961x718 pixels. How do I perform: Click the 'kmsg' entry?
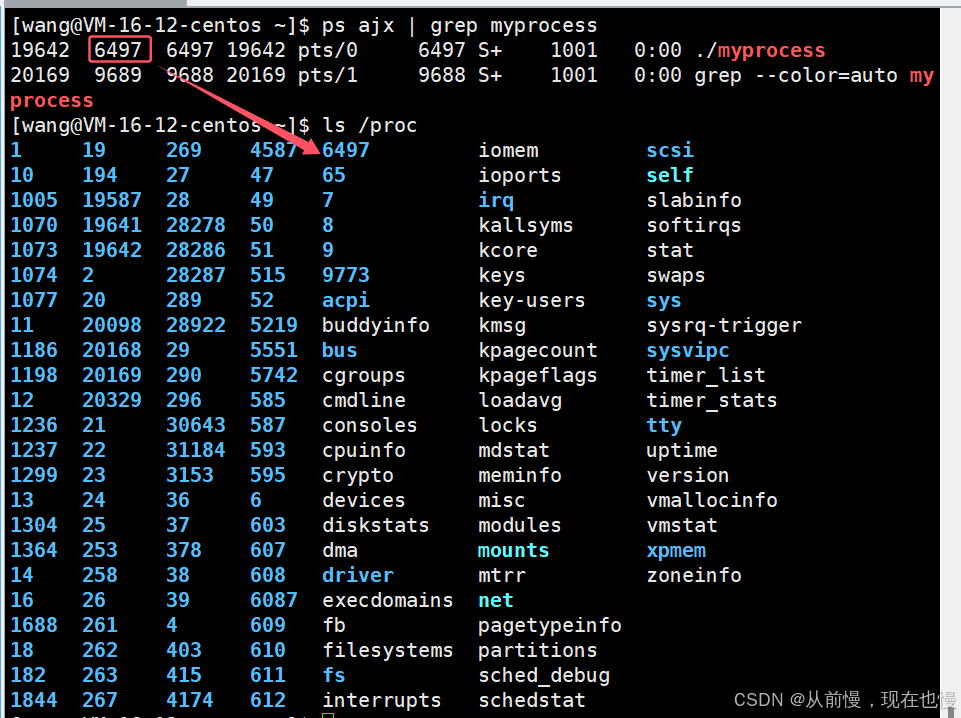[502, 325]
